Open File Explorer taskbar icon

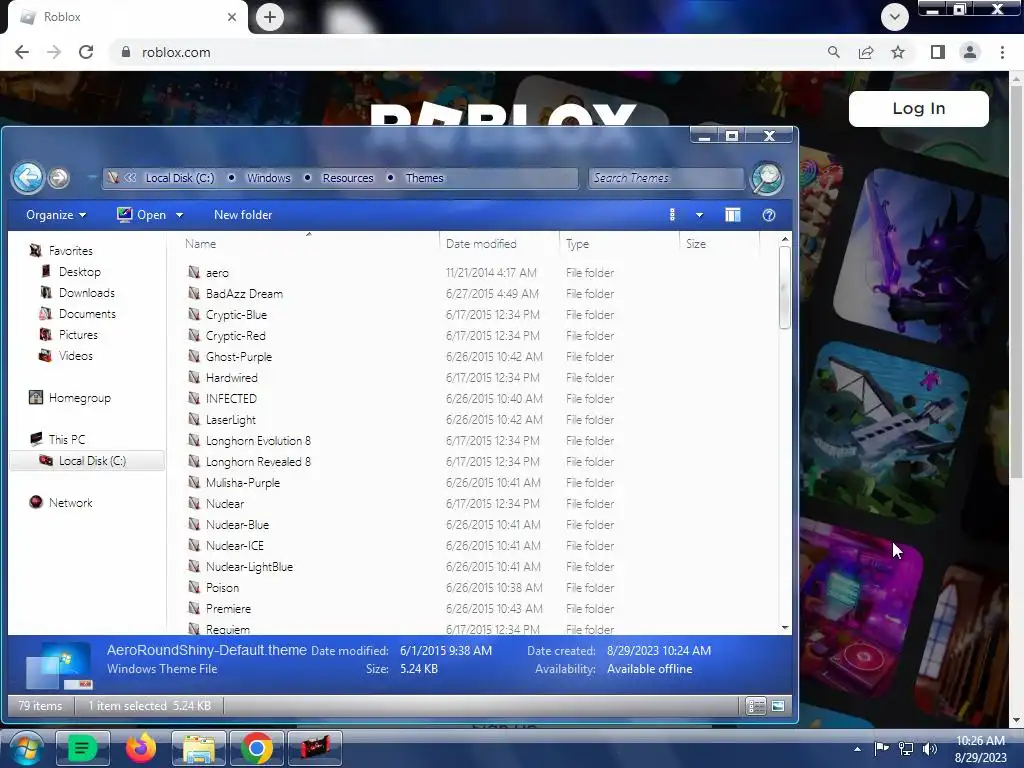(199, 748)
